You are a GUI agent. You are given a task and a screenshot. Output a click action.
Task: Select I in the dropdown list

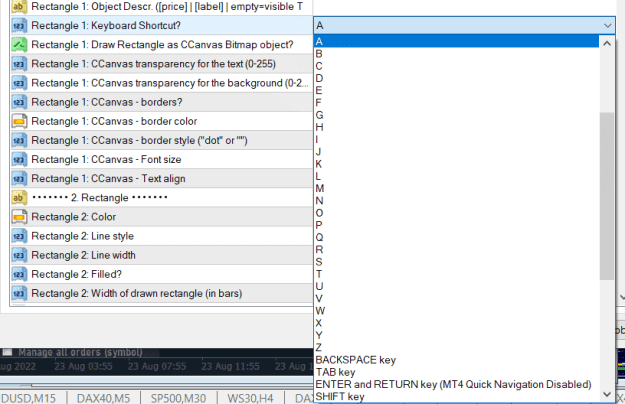456,139
